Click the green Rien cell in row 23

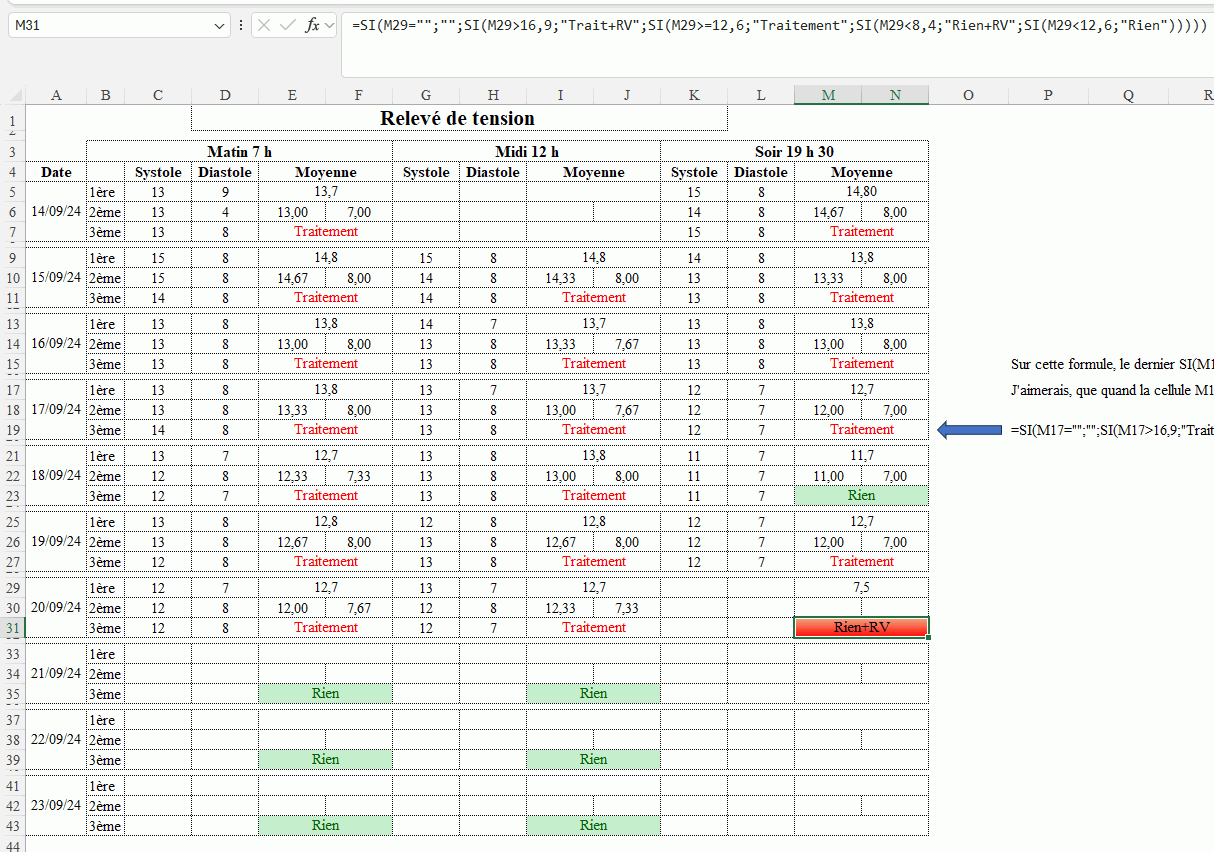coord(861,495)
